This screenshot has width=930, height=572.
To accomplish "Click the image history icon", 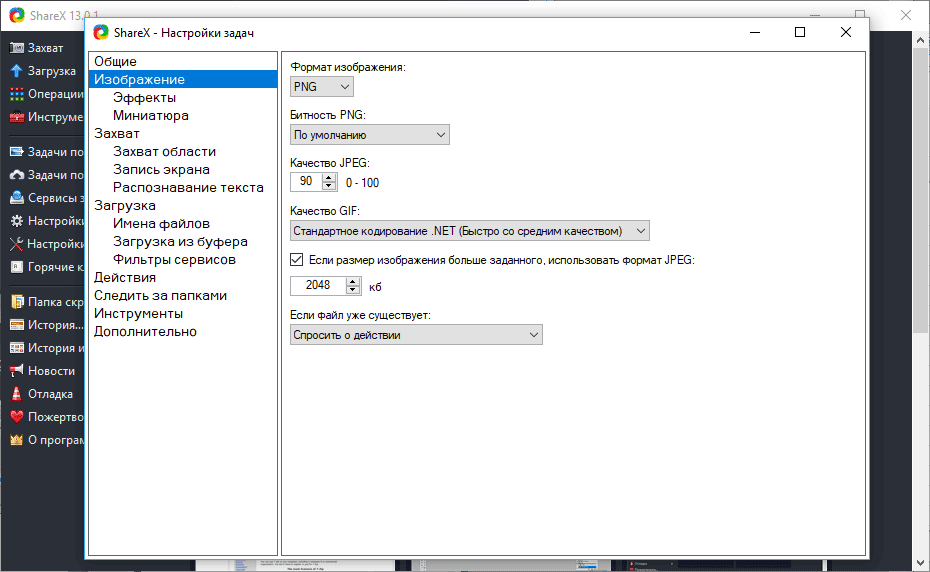I will coord(17,348).
